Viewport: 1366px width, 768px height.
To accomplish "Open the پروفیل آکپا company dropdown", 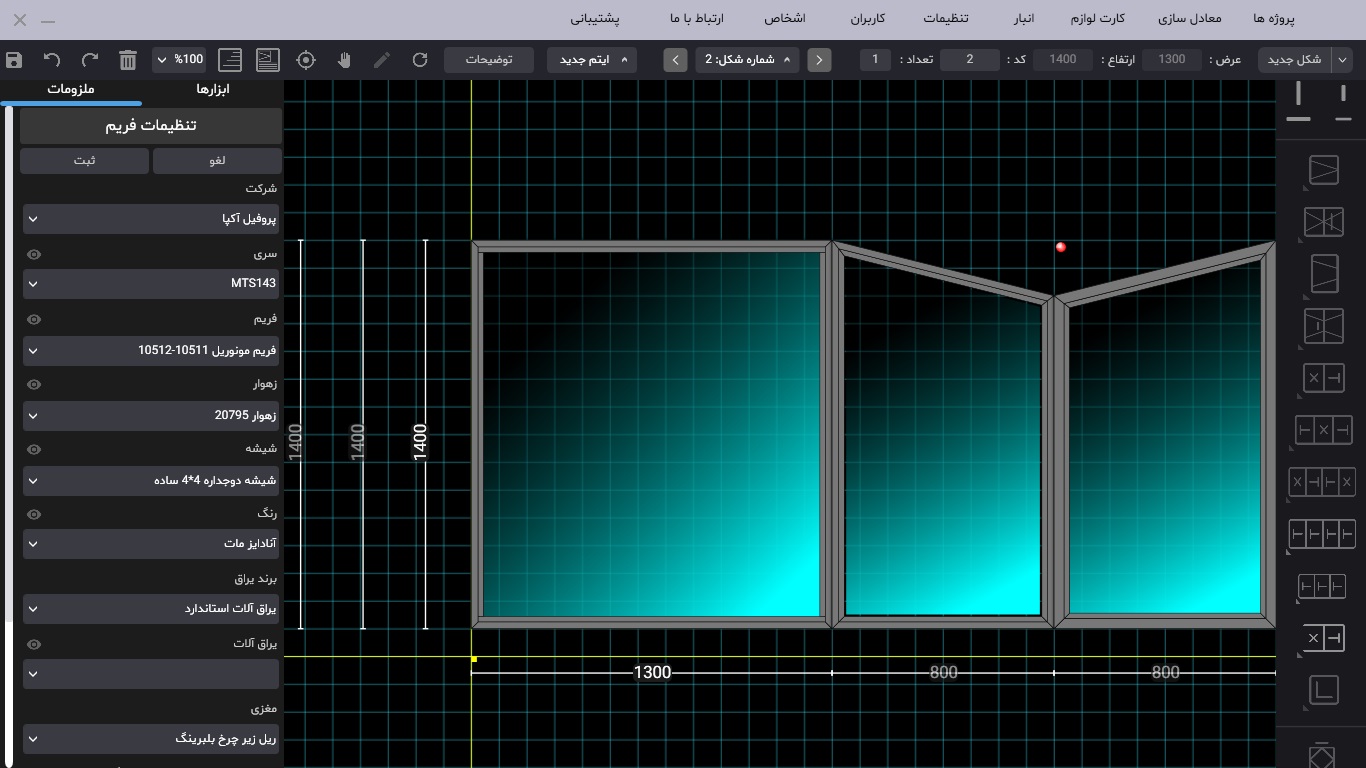I will point(151,219).
